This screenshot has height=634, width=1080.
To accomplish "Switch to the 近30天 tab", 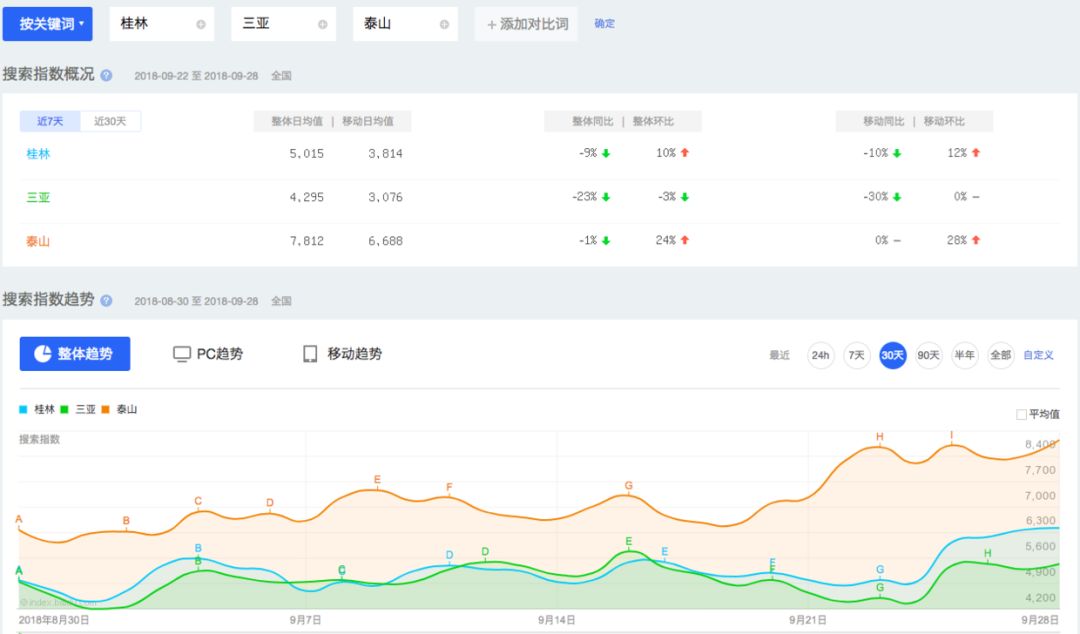I will [x=110, y=121].
